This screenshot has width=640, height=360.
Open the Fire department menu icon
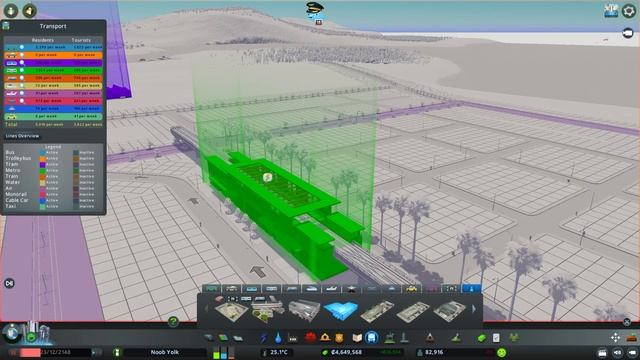(x=325, y=338)
